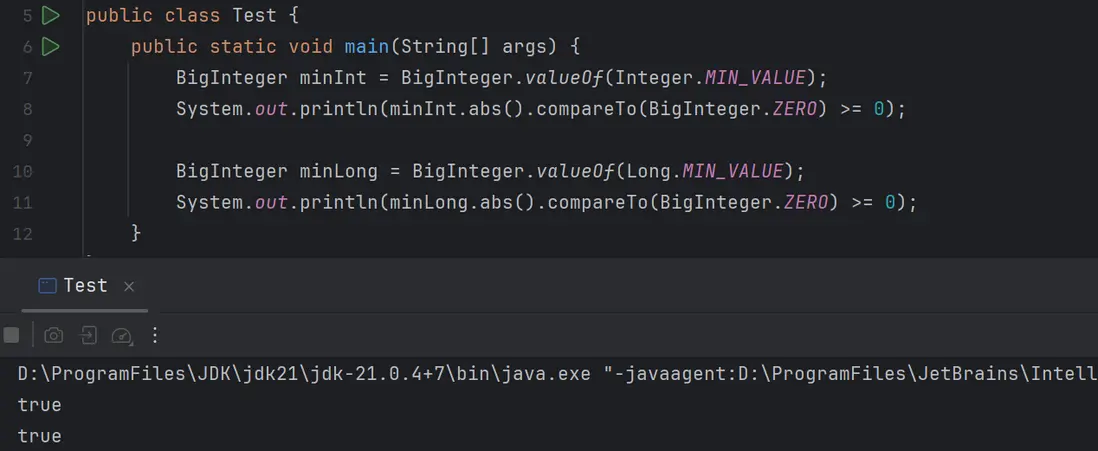Select the Test run tab

click(85, 286)
